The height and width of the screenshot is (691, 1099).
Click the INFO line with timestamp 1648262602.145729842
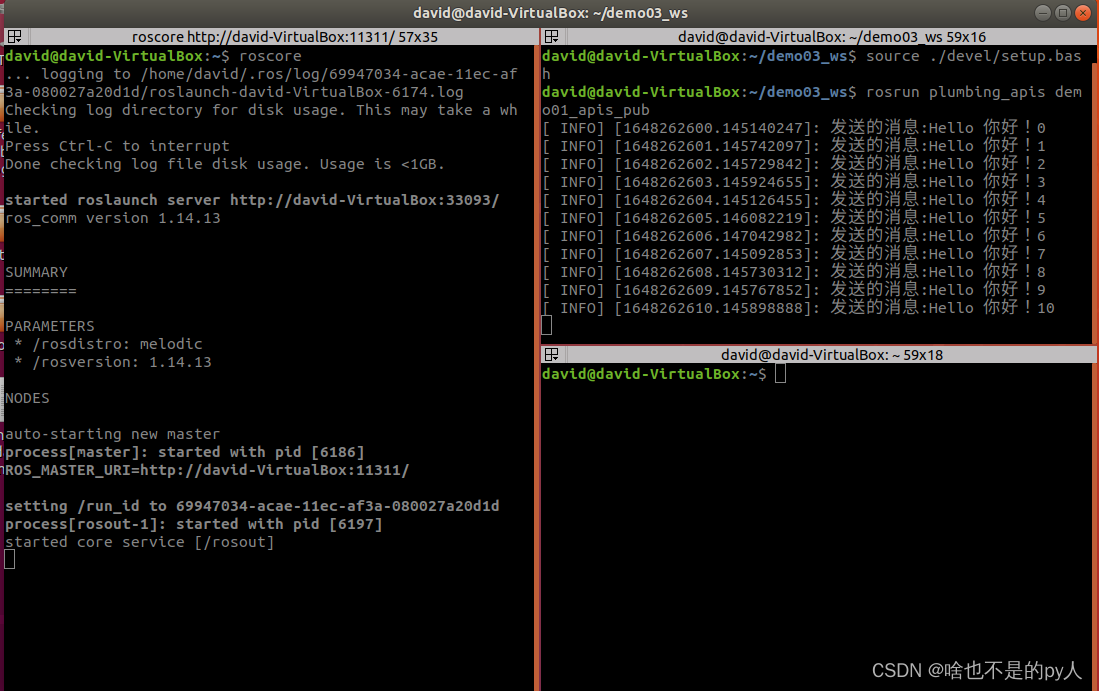click(x=794, y=164)
